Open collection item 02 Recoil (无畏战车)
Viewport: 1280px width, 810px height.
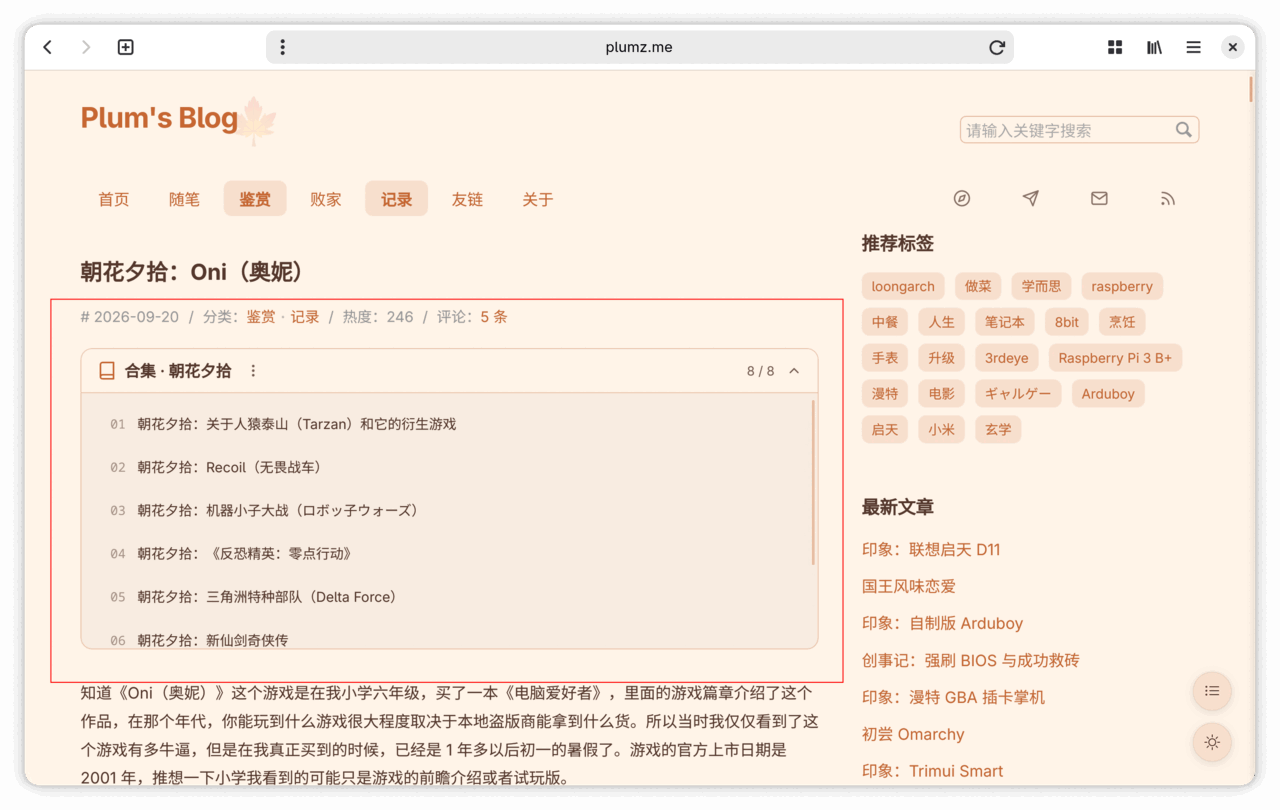(x=230, y=467)
